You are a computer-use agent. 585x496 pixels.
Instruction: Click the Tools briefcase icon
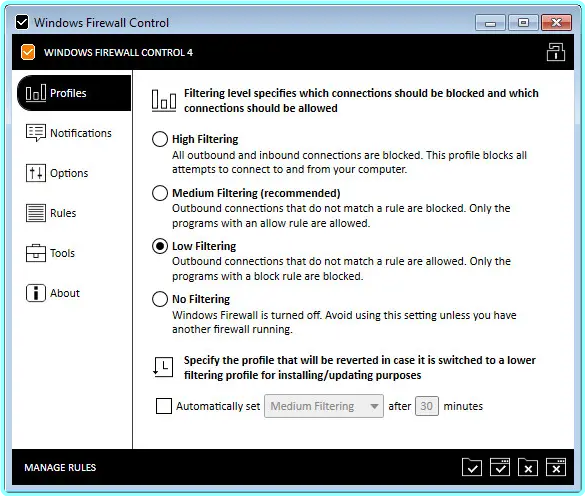[x=36, y=253]
